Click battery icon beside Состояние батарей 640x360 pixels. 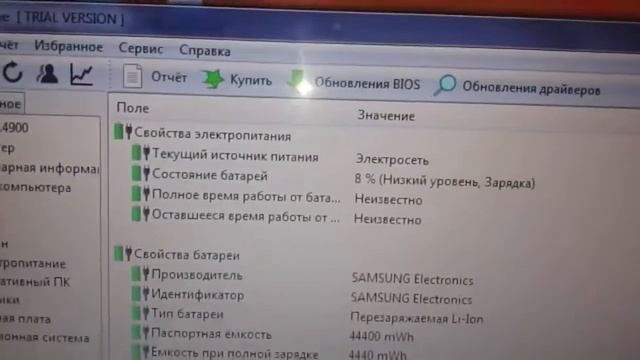141,173
